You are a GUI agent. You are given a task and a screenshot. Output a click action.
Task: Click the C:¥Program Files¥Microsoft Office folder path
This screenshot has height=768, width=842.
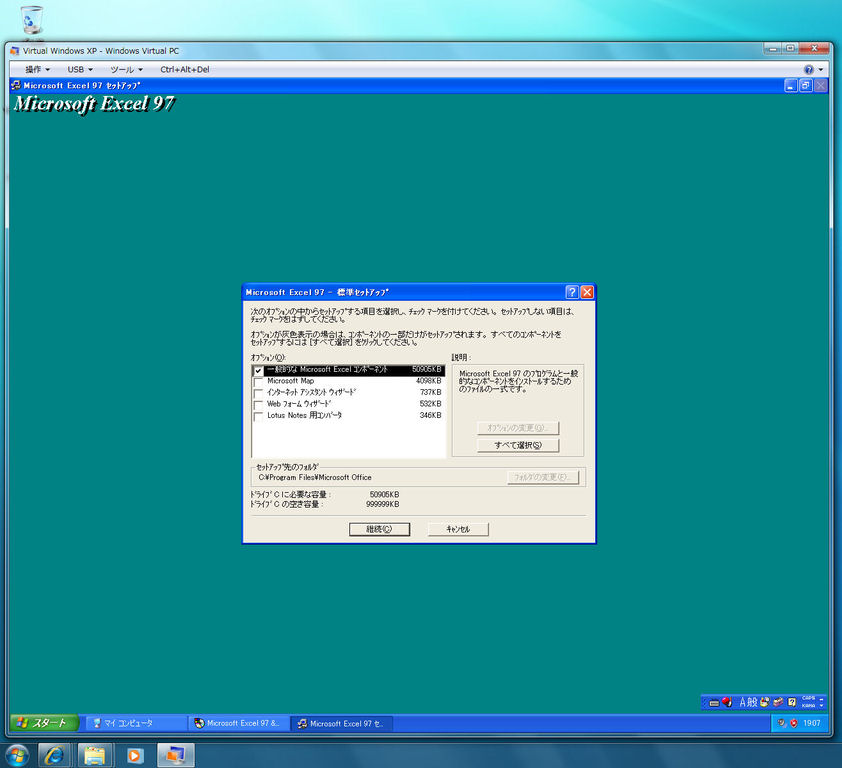pos(315,477)
